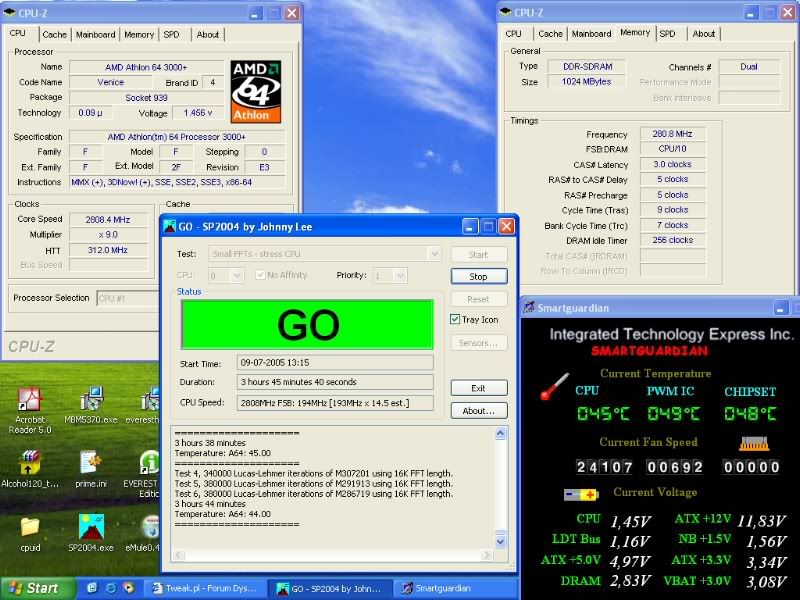
Task: Click the green GO status panel
Action: 307,324
